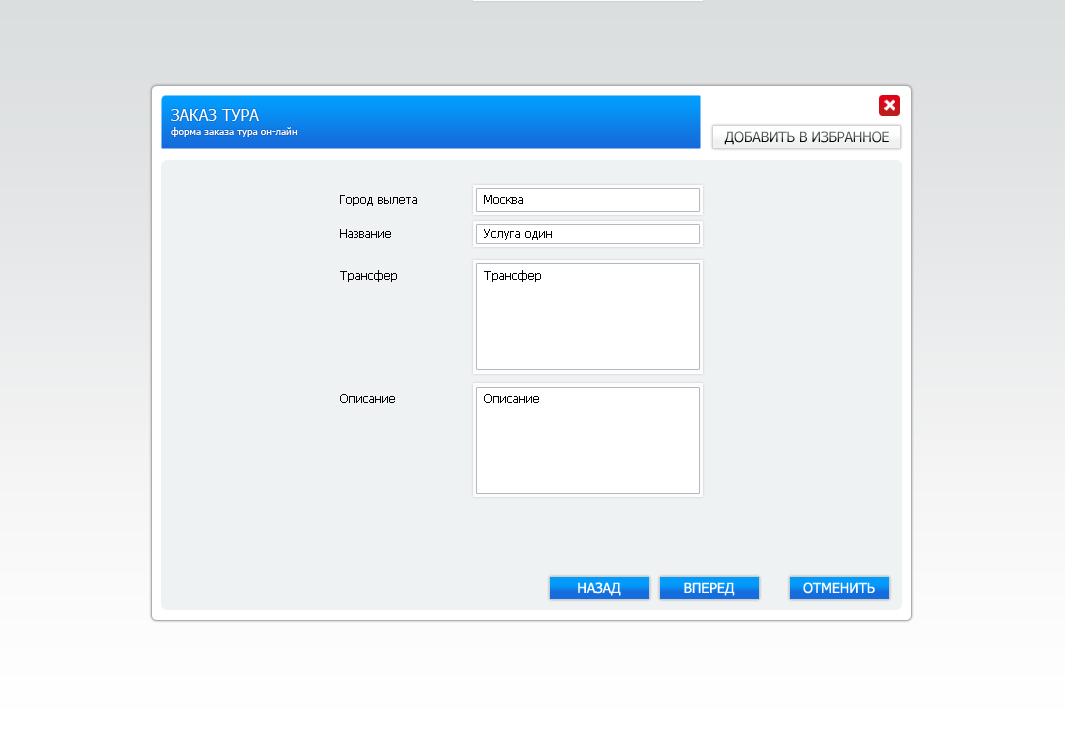Image resolution: width=1065 pixels, height=729 pixels.
Task: Click the ДОБАВИТЬ В ИЗБРАННОЕ button
Action: [x=806, y=137]
